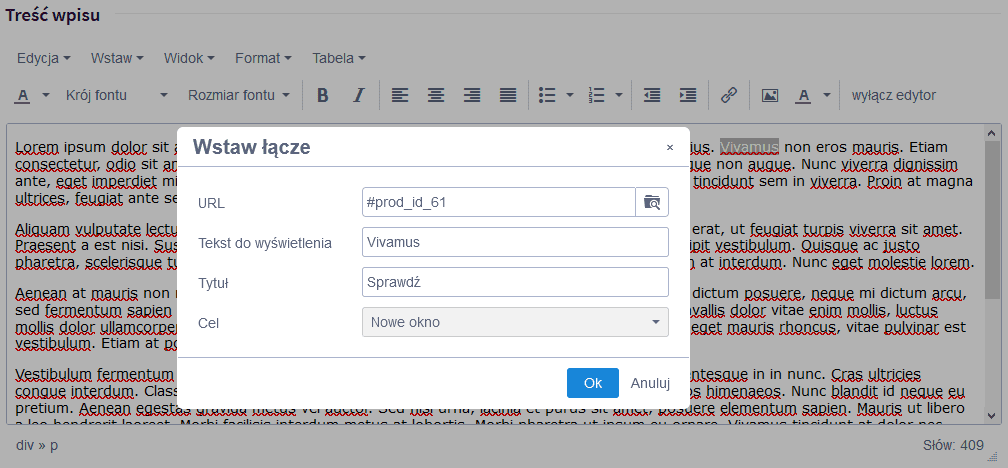The width and height of the screenshot is (1008, 468).
Task: Center align the text
Action: click(x=436, y=95)
